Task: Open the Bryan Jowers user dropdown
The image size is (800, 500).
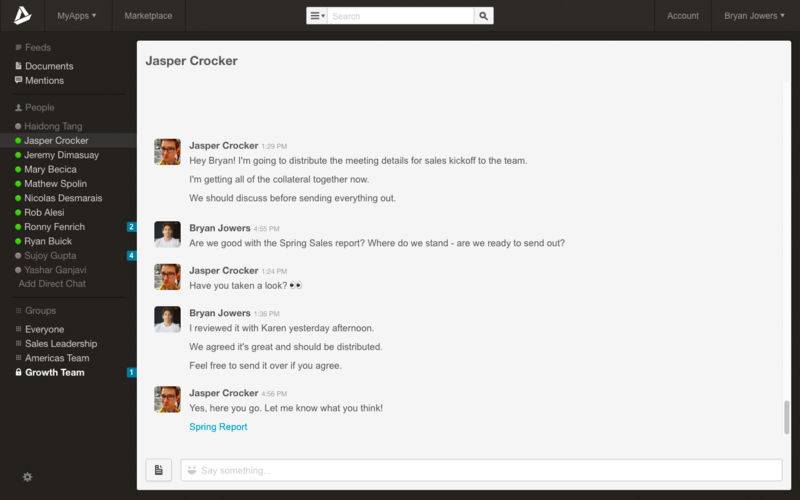Action: tap(754, 16)
